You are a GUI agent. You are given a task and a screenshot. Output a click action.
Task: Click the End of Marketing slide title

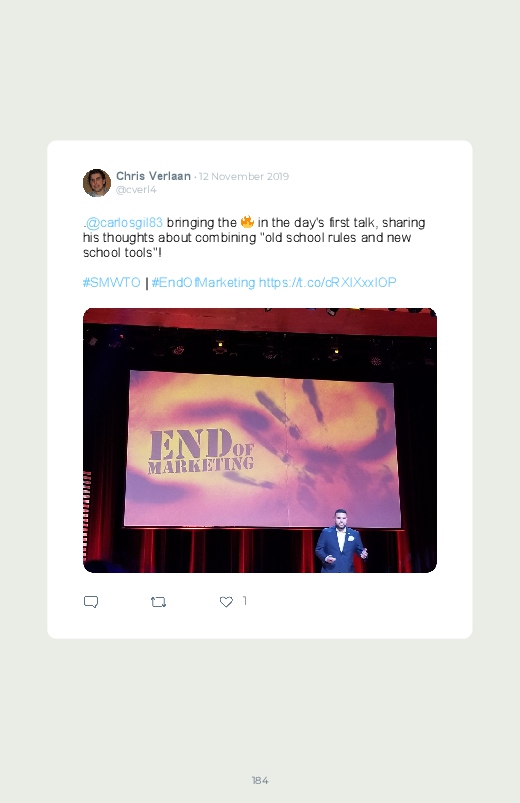[x=201, y=451]
